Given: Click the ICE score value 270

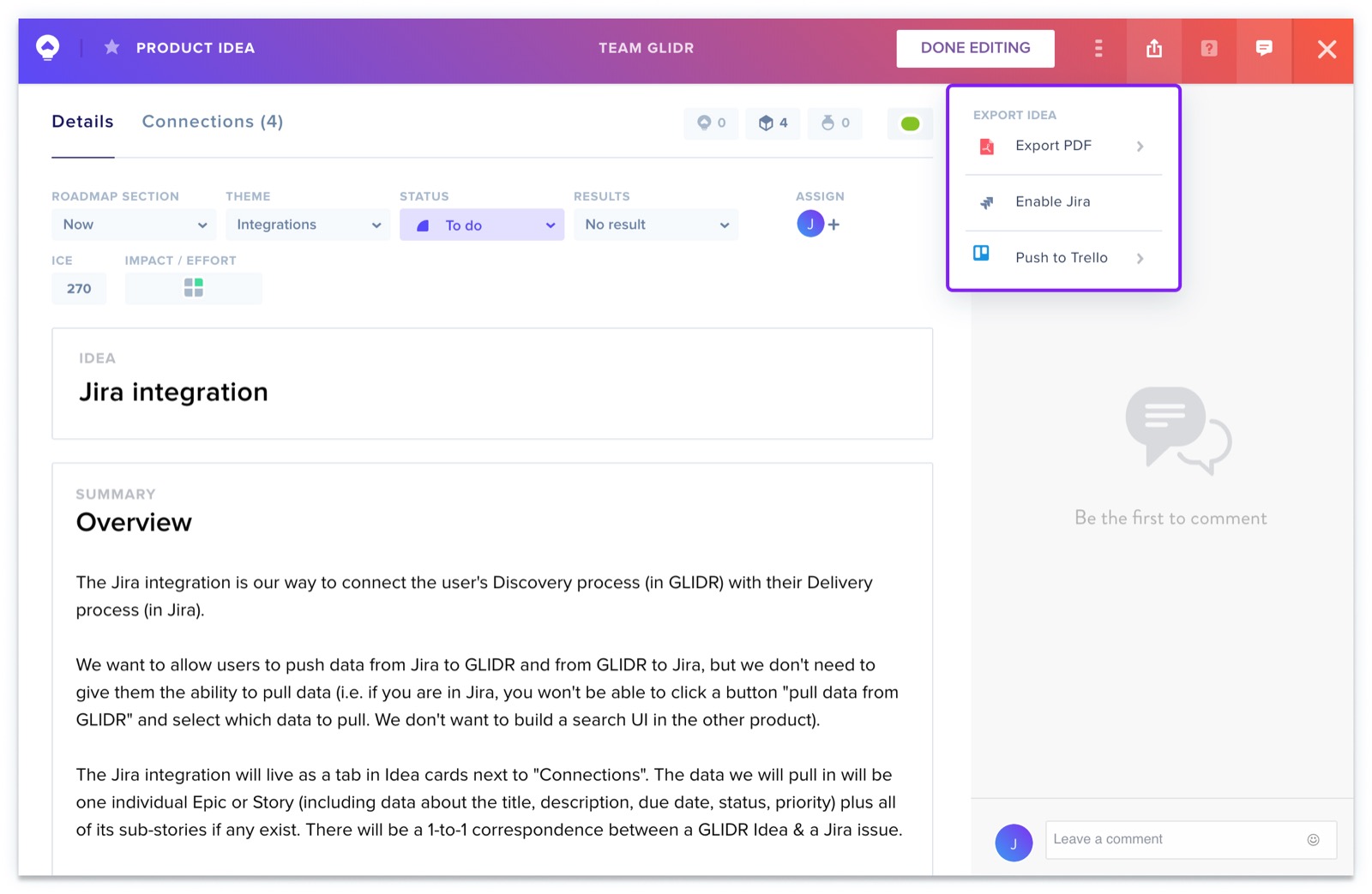Looking at the screenshot, I should [x=79, y=289].
